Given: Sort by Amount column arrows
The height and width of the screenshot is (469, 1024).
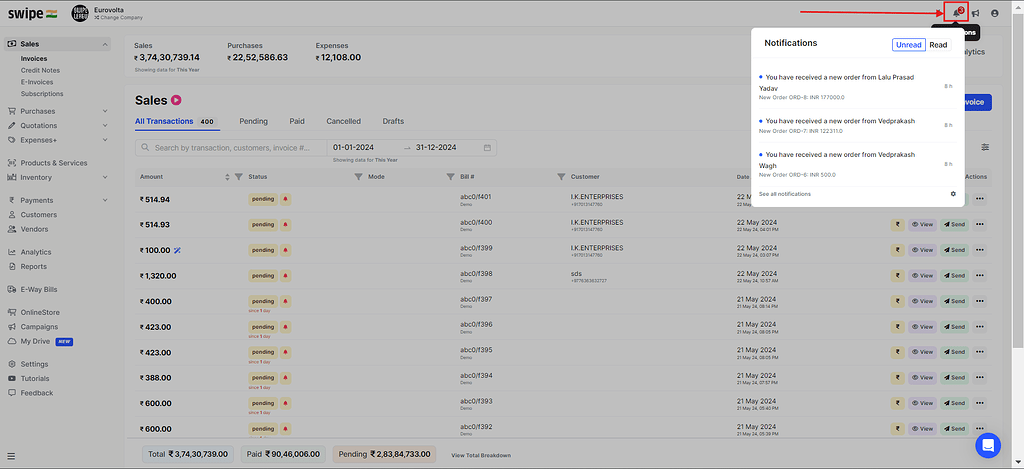Looking at the screenshot, I should pyautogui.click(x=227, y=177).
